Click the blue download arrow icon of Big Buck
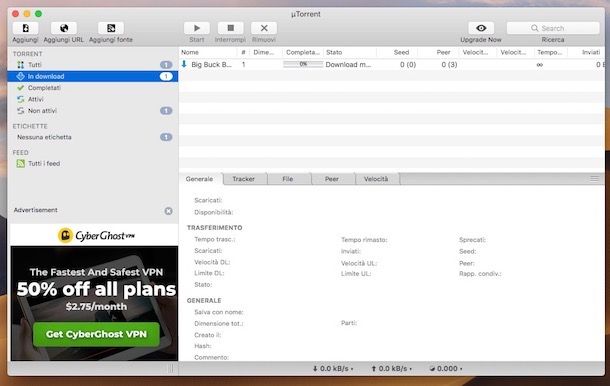 (x=184, y=64)
